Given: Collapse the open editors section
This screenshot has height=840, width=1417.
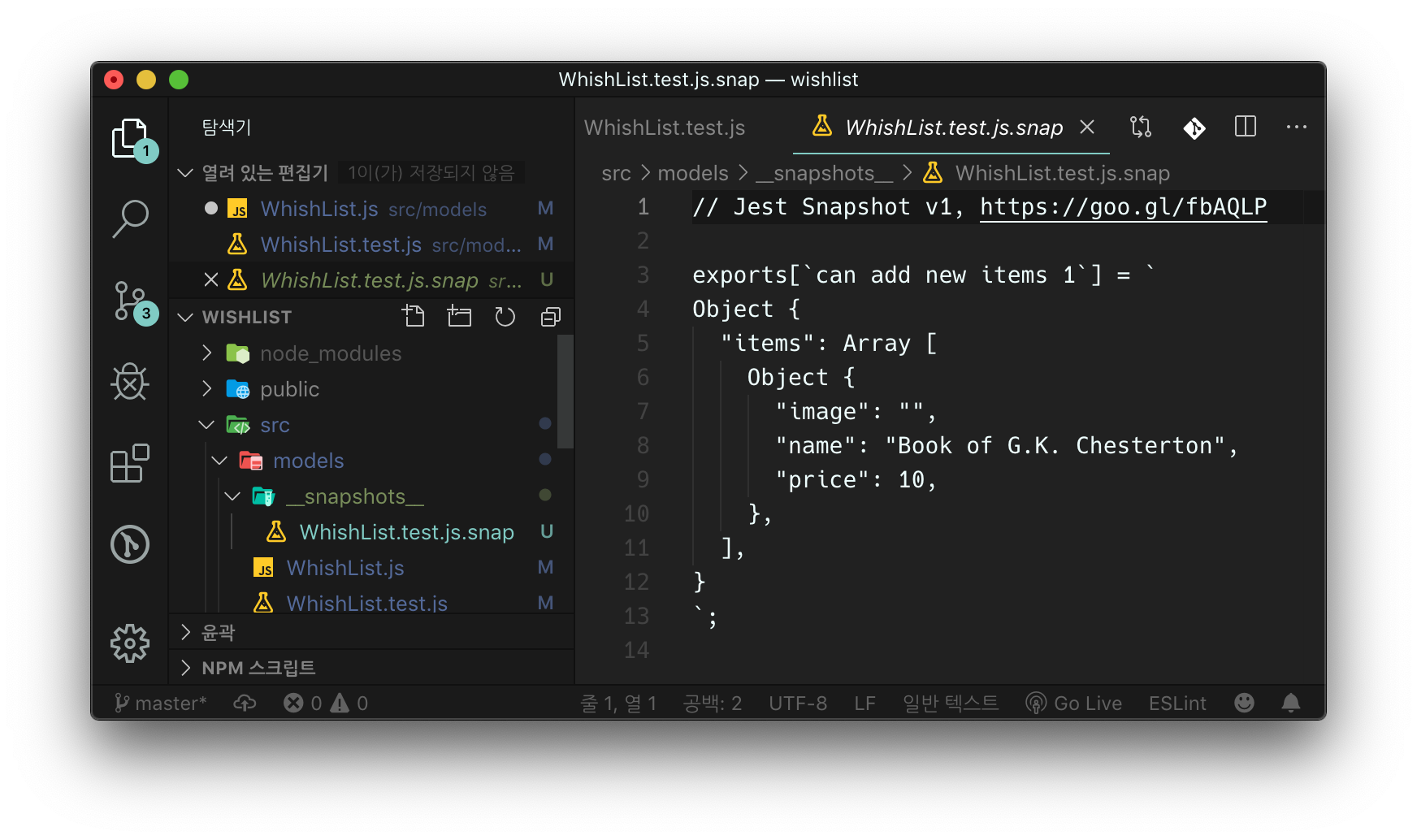Looking at the screenshot, I should [185, 172].
